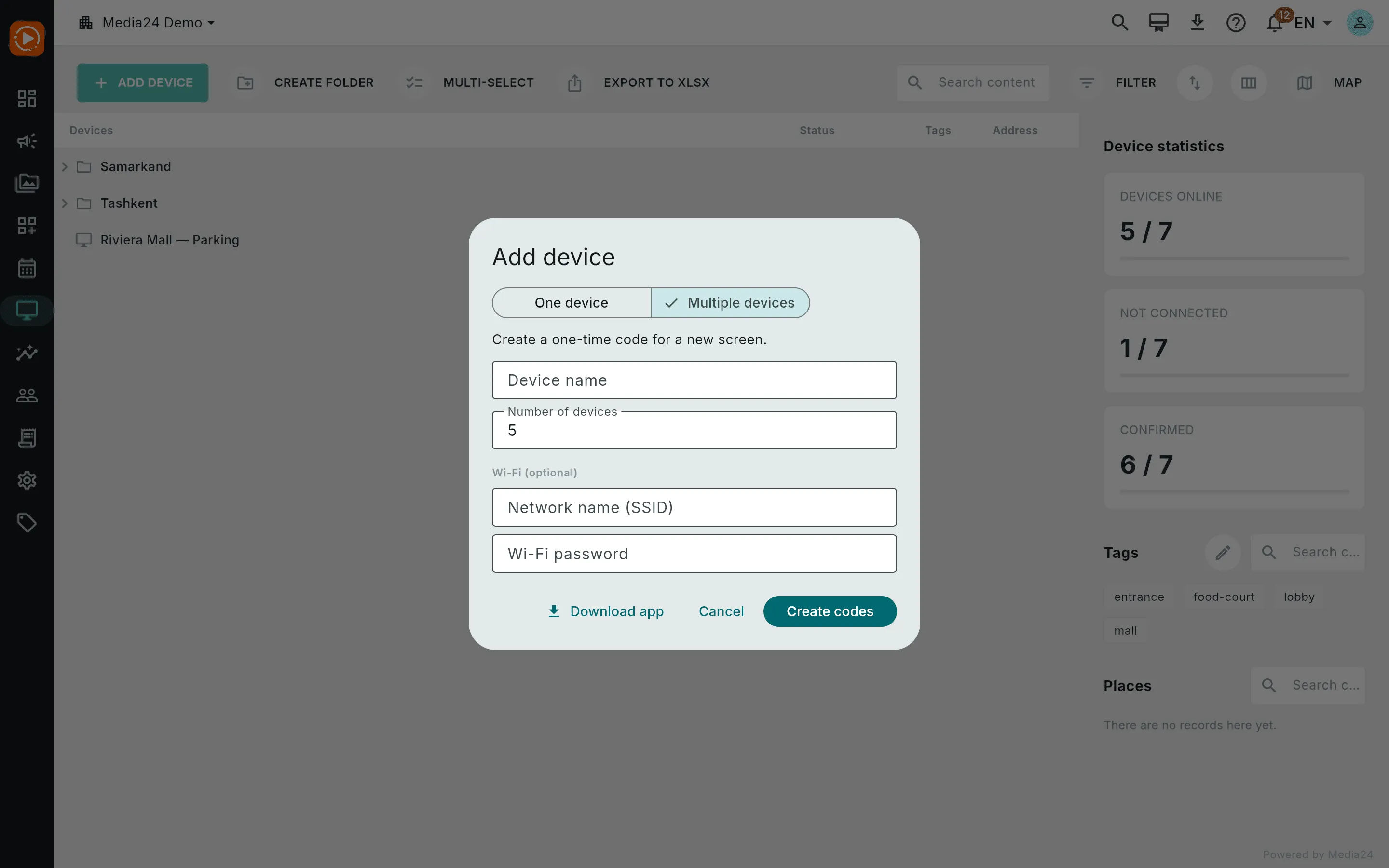Image resolution: width=1389 pixels, height=868 pixels.
Task: Click the Status column header
Action: 817,130
